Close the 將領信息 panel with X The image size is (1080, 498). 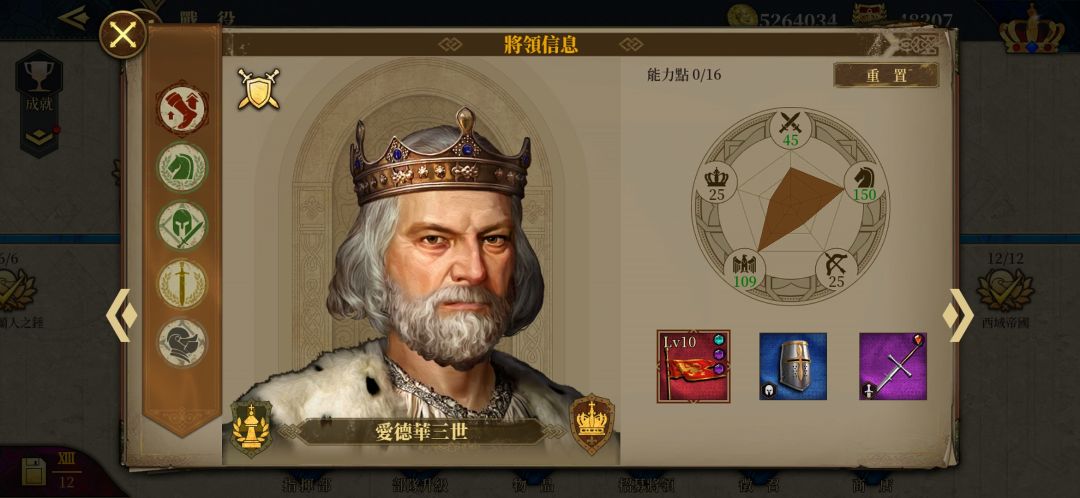(123, 35)
